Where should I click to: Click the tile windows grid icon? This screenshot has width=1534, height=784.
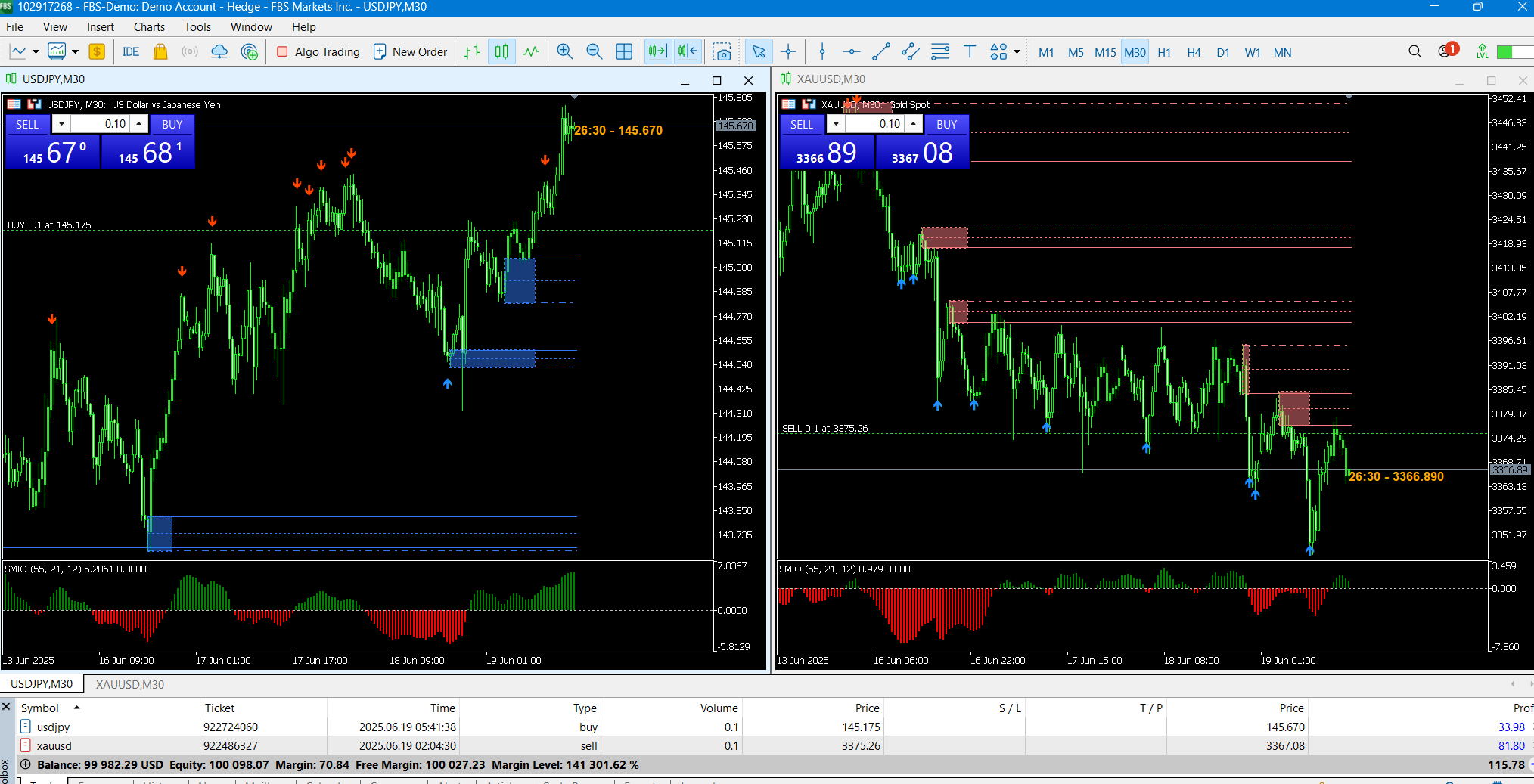pos(624,52)
